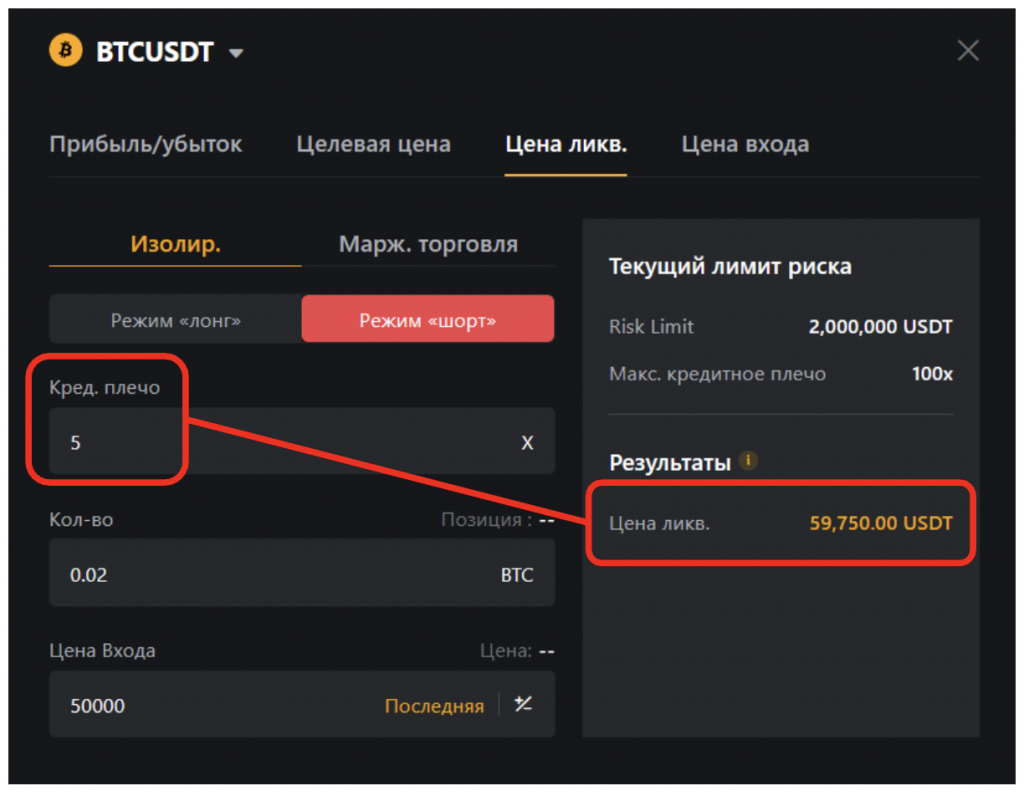Viewport: 1024px width, 796px height.
Task: Open the BTCUSDT pair dropdown arrow
Action: 236,54
